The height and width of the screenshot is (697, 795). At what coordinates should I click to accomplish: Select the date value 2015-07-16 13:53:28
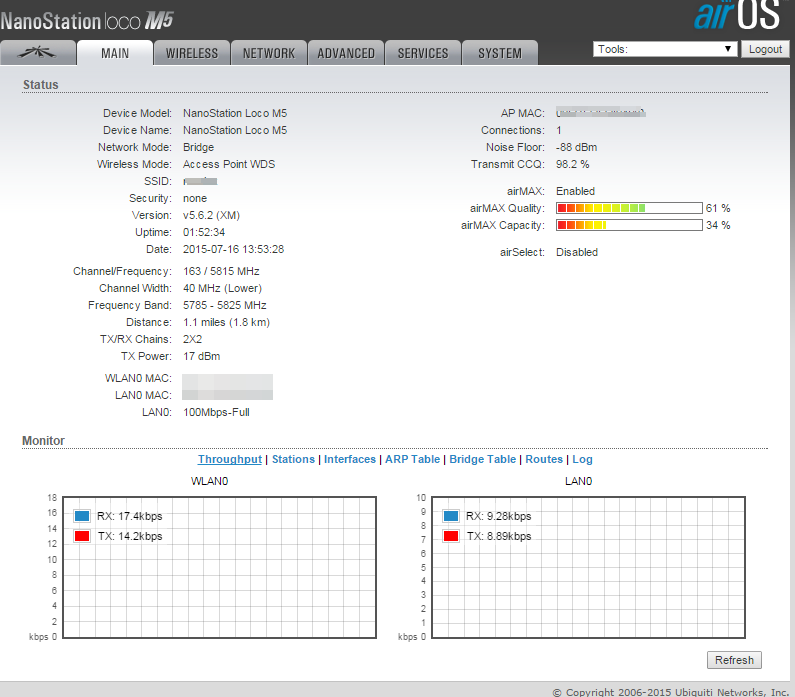(233, 249)
